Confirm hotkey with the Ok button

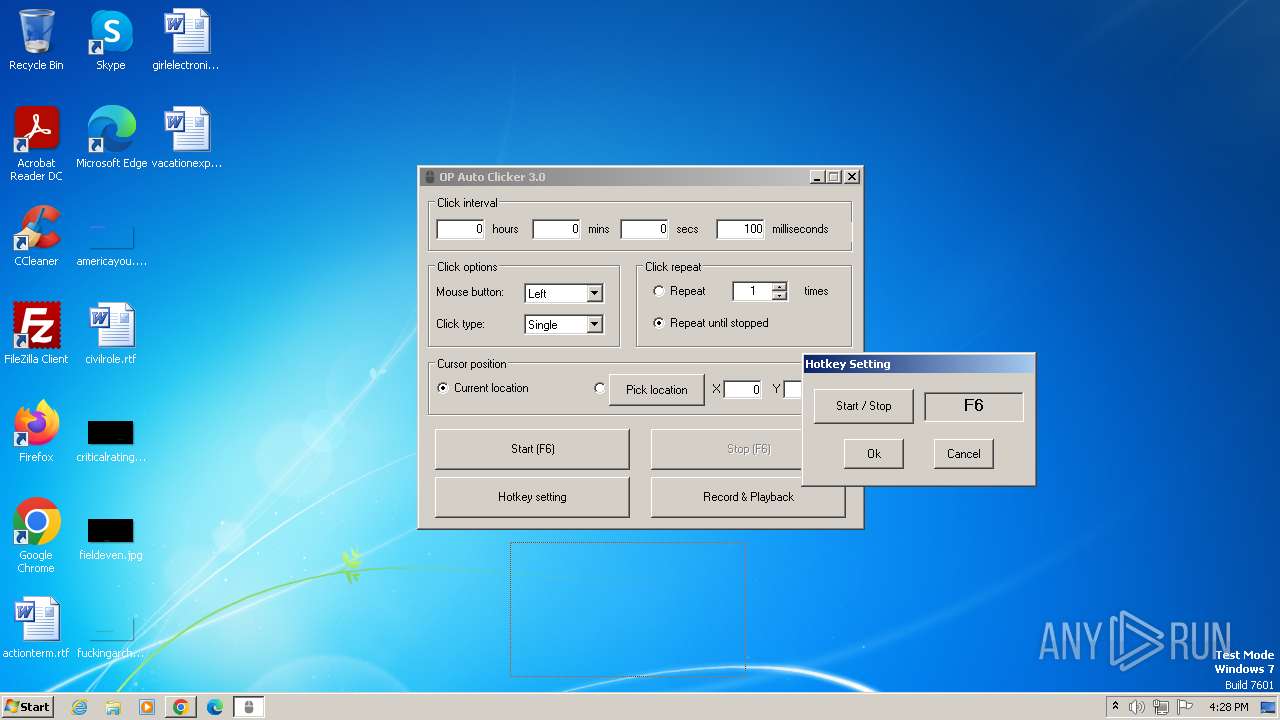(x=874, y=454)
